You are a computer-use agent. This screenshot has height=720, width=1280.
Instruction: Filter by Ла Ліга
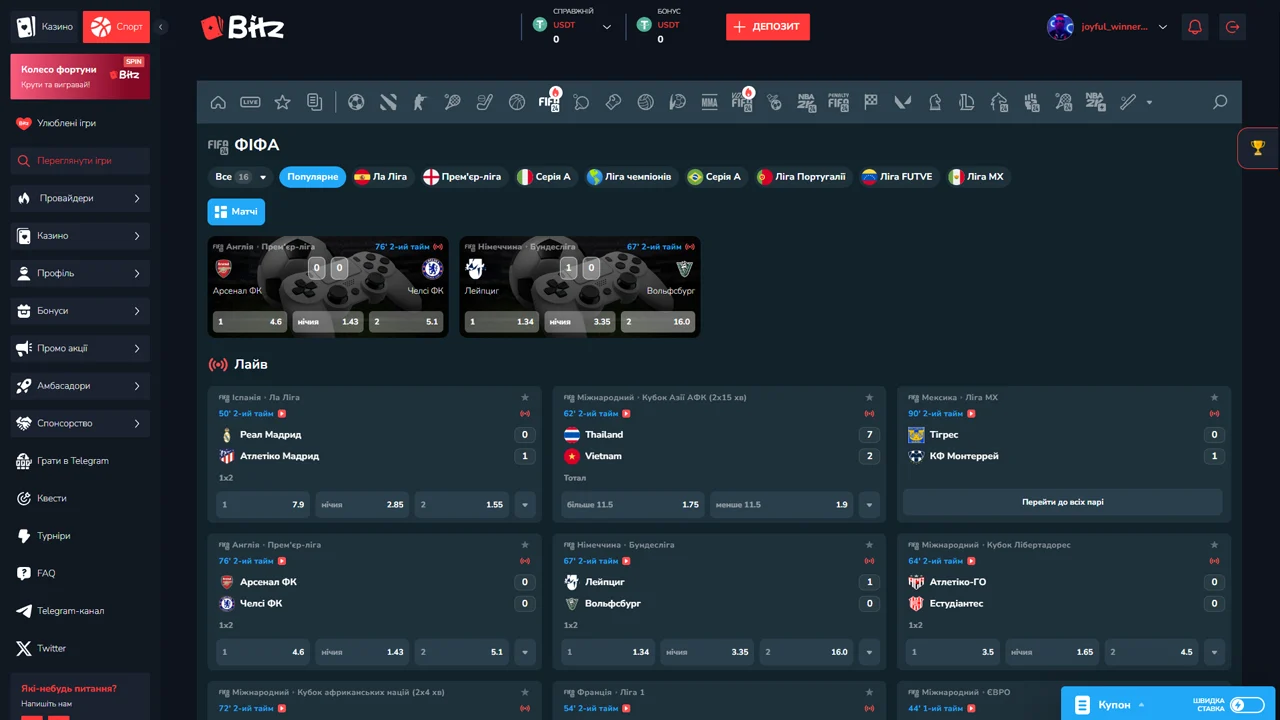(x=381, y=177)
